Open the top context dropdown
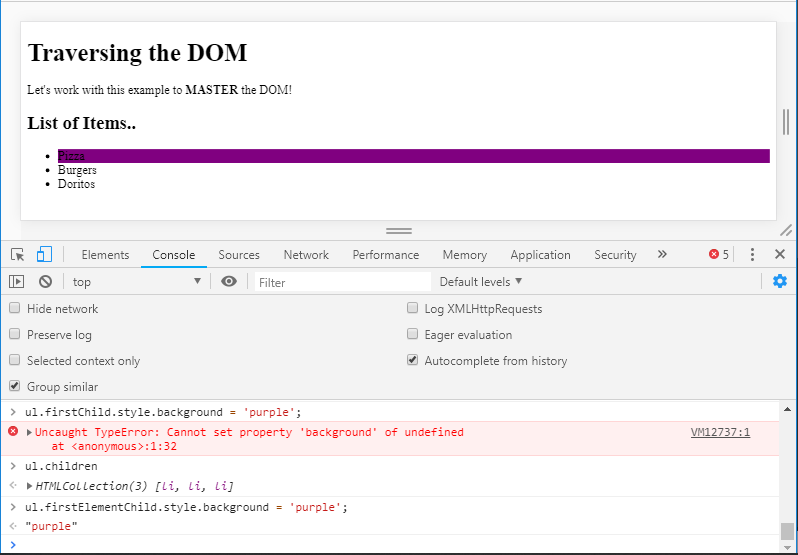Image resolution: width=798 pixels, height=555 pixels. (136, 282)
